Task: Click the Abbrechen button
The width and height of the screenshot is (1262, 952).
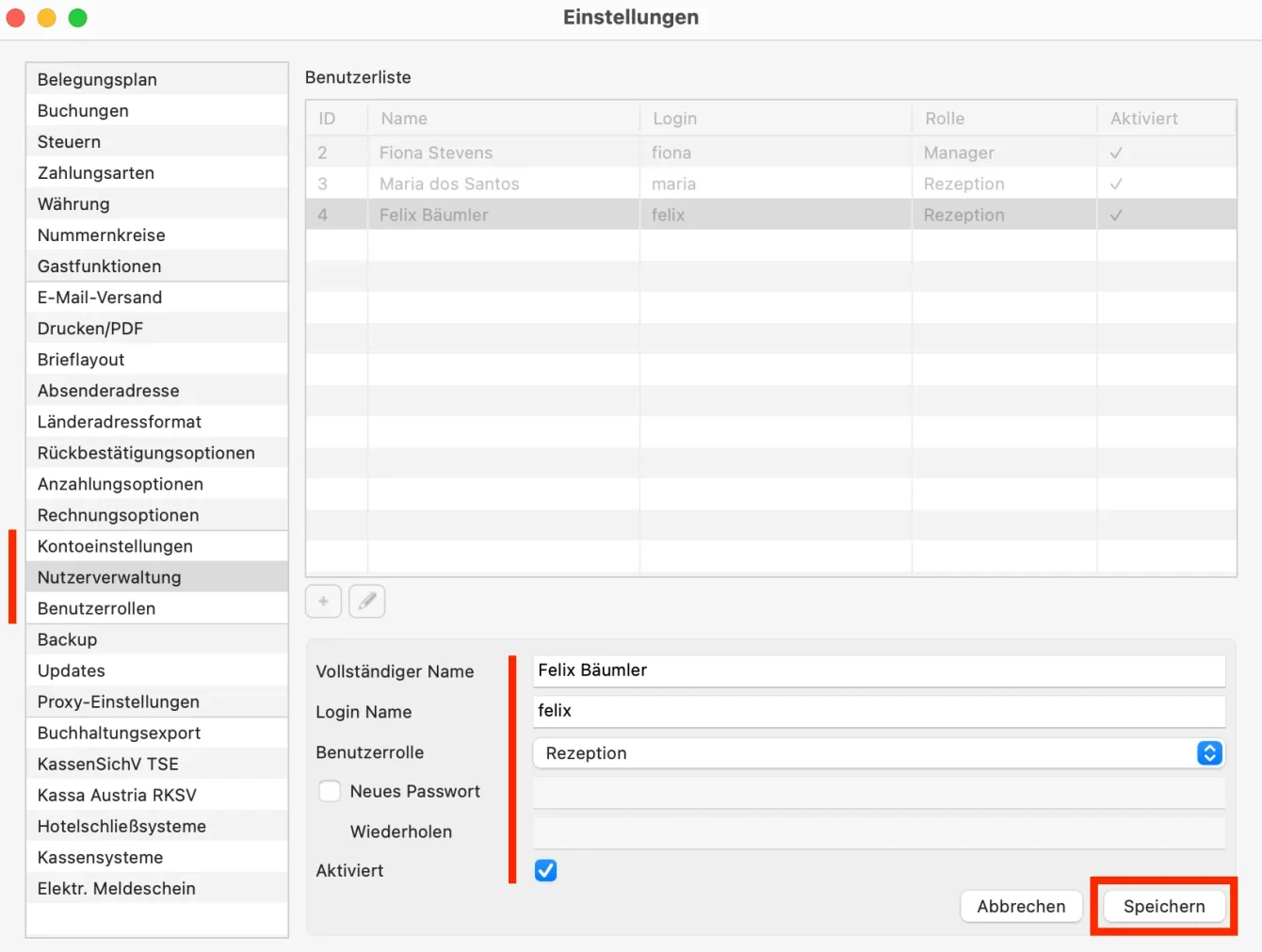Action: coord(1021,906)
